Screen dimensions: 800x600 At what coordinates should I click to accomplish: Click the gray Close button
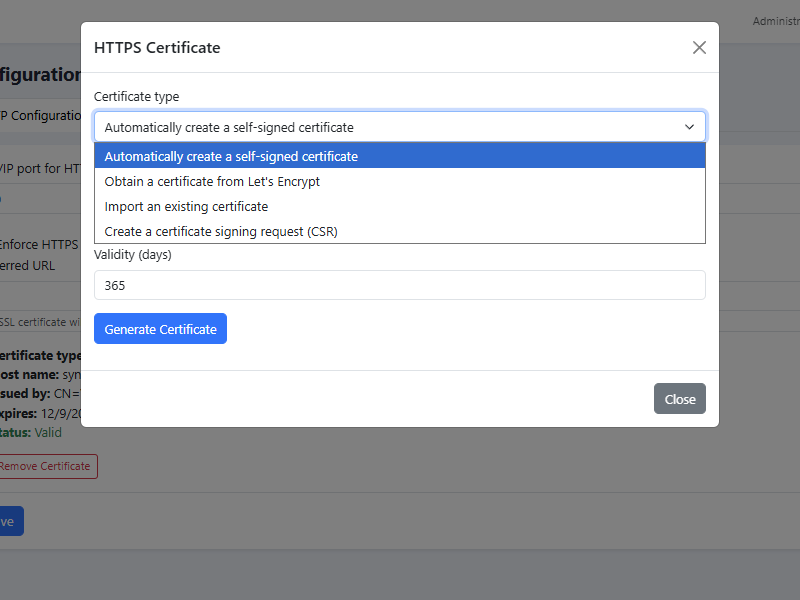[680, 398]
